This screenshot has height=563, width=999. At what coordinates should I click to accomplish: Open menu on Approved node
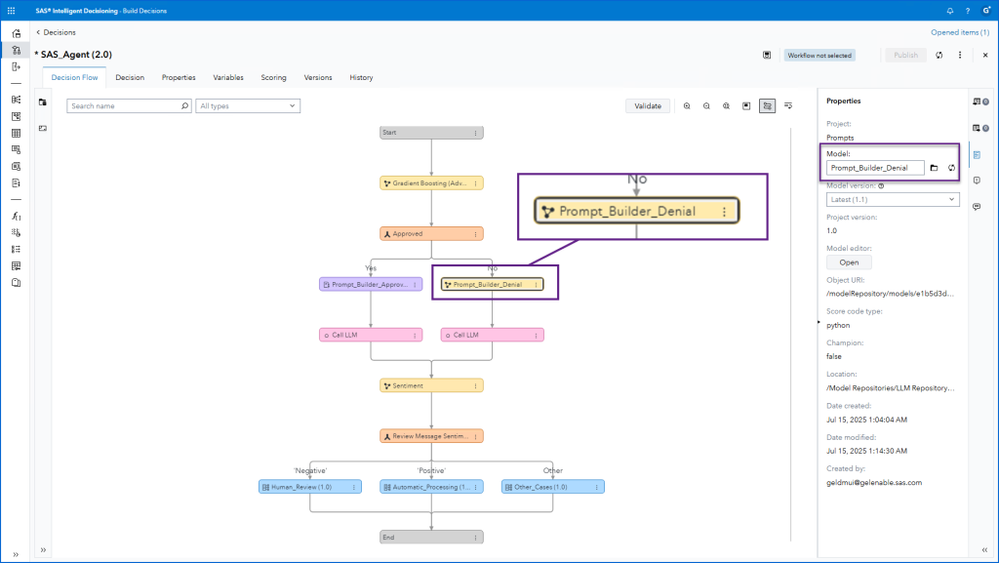475,234
